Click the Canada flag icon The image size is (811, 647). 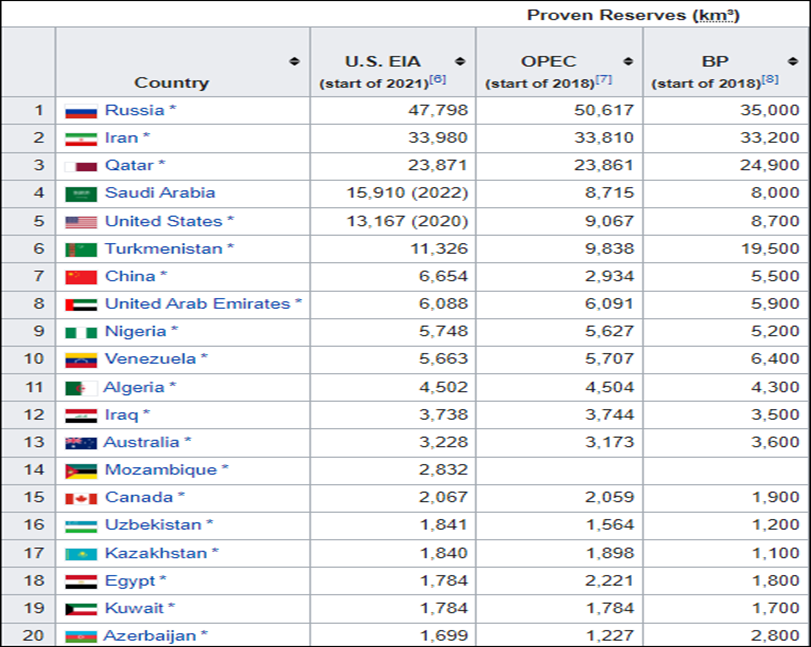pos(81,498)
